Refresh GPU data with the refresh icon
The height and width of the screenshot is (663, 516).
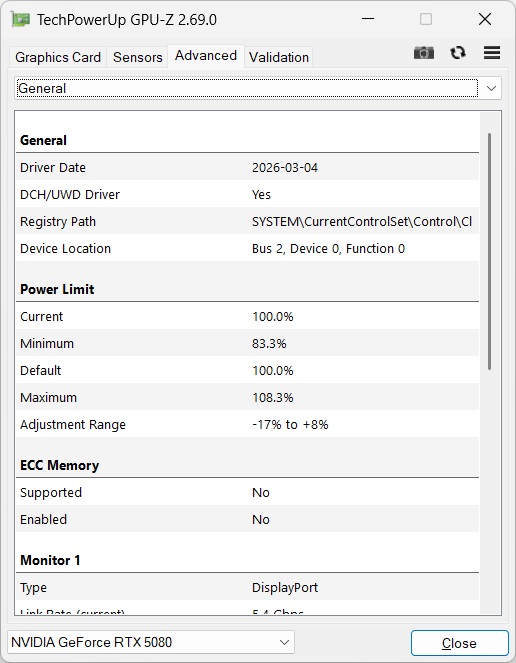458,53
